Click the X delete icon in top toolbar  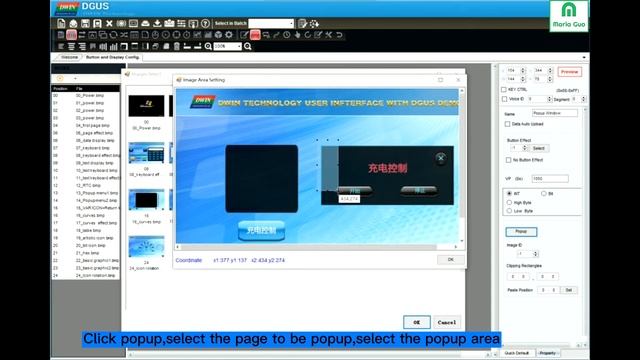pyautogui.click(x=109, y=24)
